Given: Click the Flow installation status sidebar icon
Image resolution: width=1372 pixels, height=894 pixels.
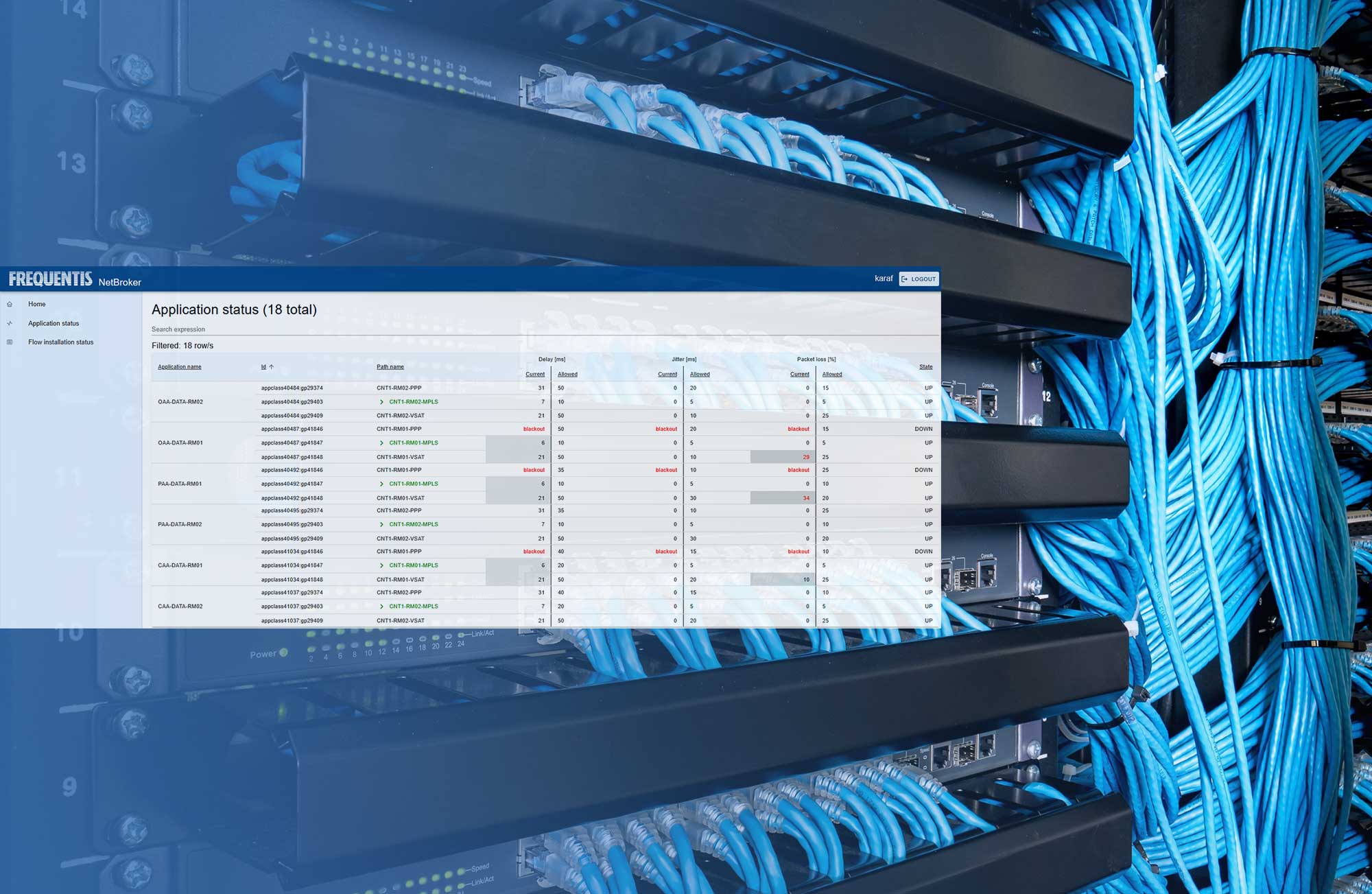Looking at the screenshot, I should click(10, 342).
